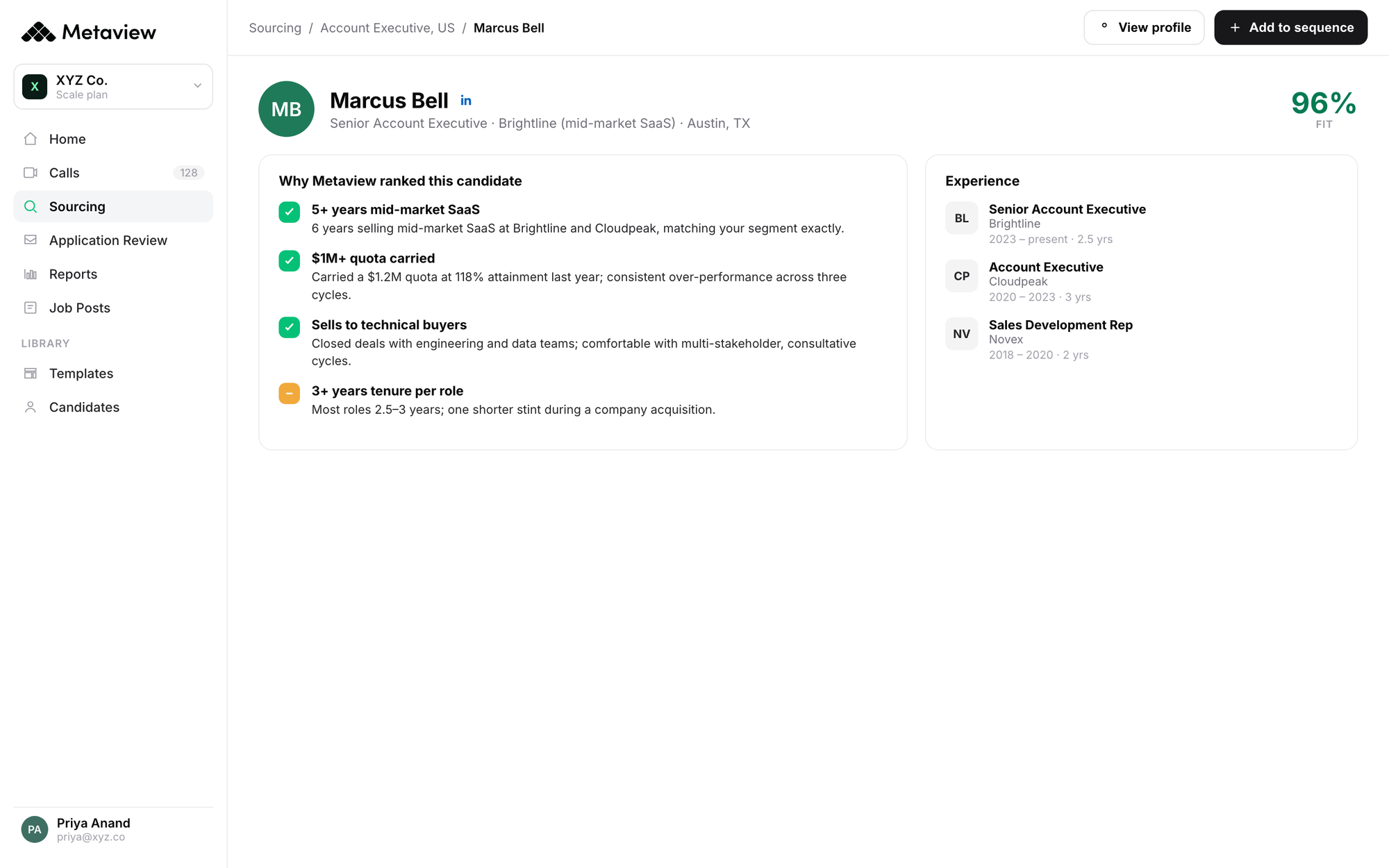Click the Job Posts document icon

coord(31,308)
